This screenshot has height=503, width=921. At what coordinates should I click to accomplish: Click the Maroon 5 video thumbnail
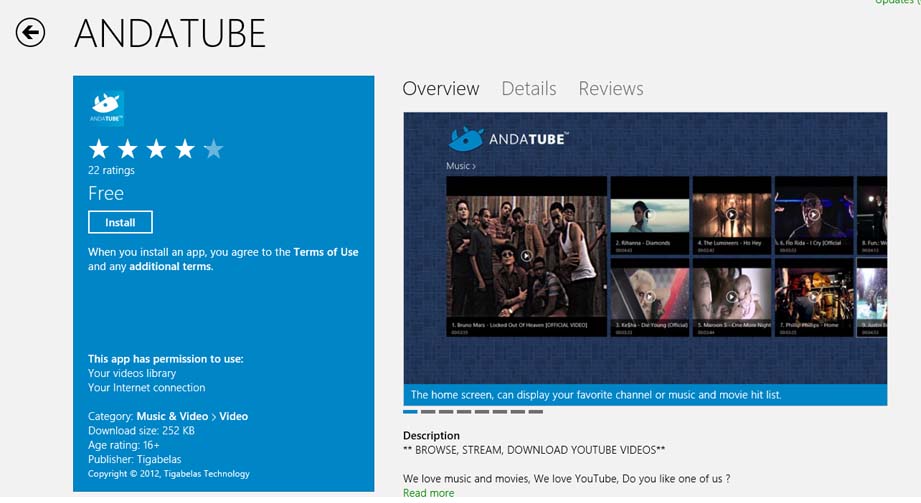[x=732, y=298]
